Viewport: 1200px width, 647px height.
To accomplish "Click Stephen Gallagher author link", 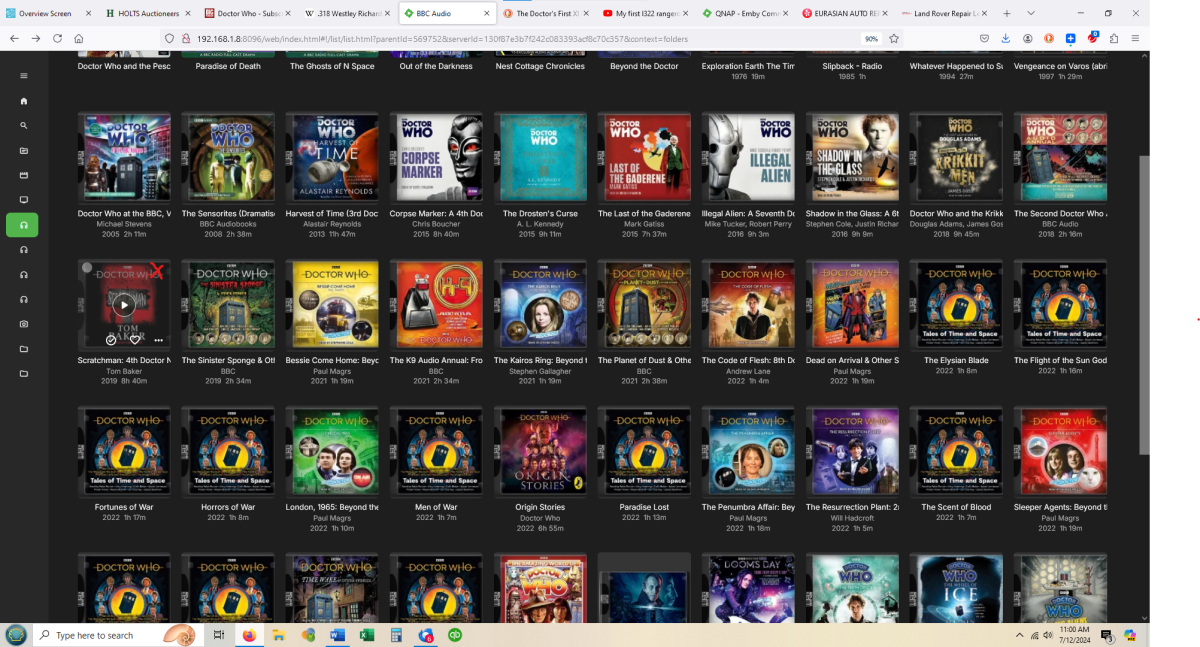I will 540,370.
